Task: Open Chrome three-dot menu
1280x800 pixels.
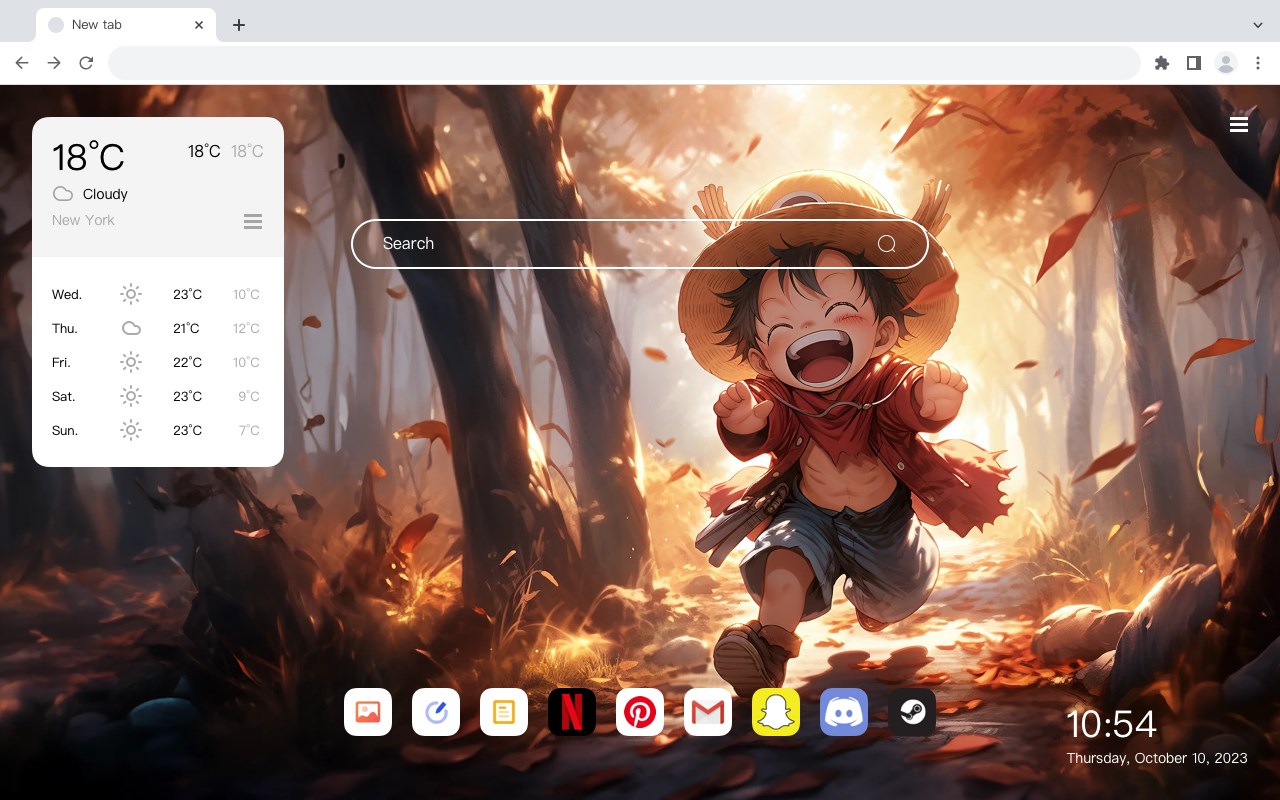Action: tap(1258, 63)
